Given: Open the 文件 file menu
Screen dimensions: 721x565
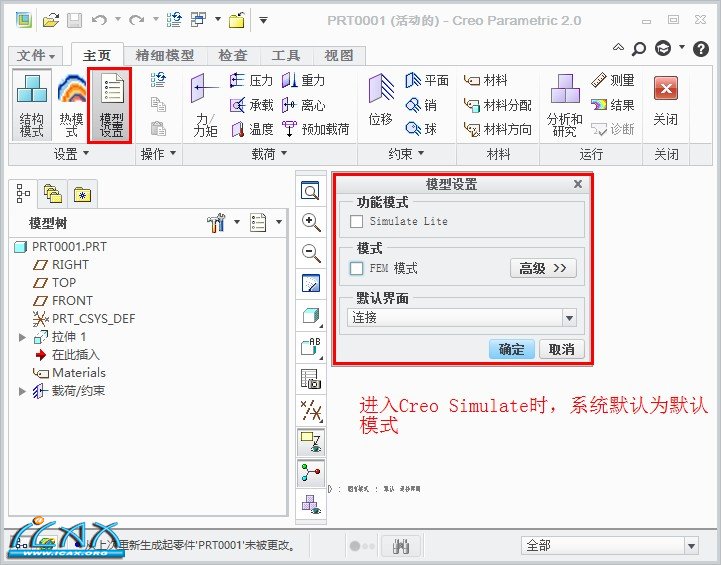Looking at the screenshot, I should click(36, 56).
